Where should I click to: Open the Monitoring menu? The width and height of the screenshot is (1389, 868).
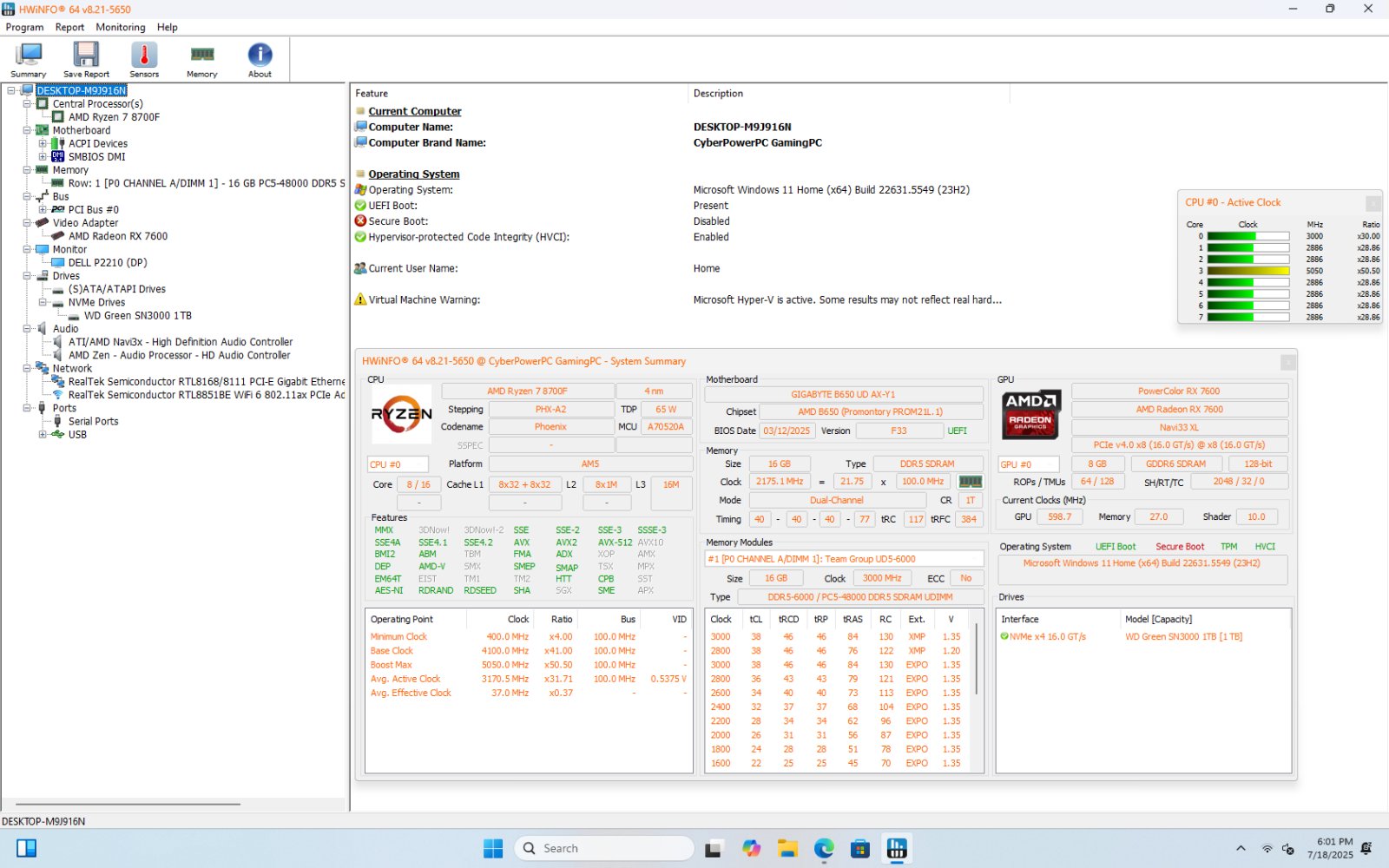tap(120, 27)
